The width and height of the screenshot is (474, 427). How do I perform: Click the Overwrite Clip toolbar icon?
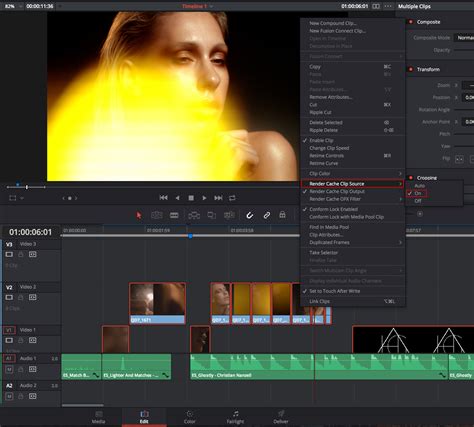(x=212, y=215)
